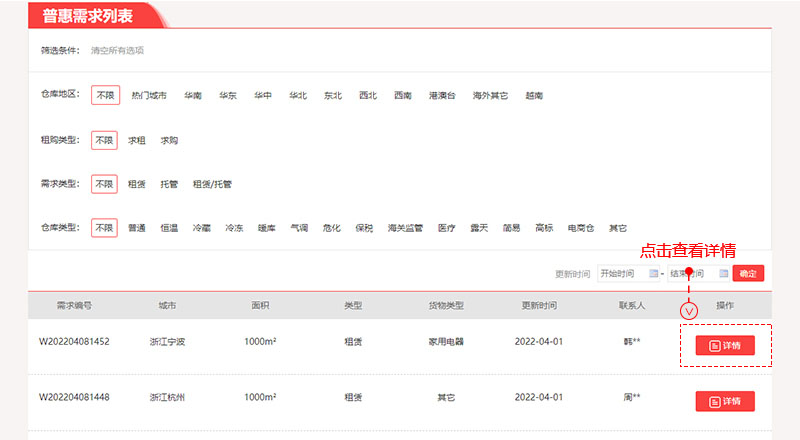Click calendar icon in 开始时间 field
The image size is (800, 440).
point(654,273)
